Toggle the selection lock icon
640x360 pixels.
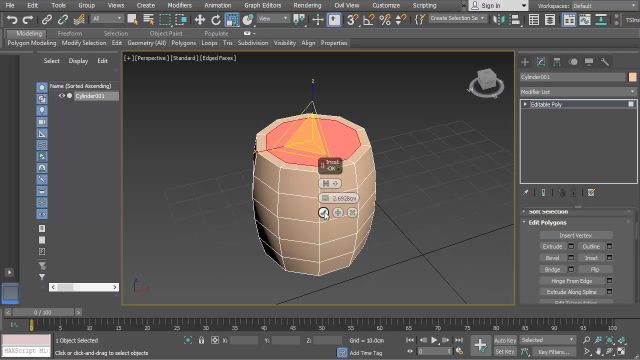pyautogui.click(x=201, y=340)
